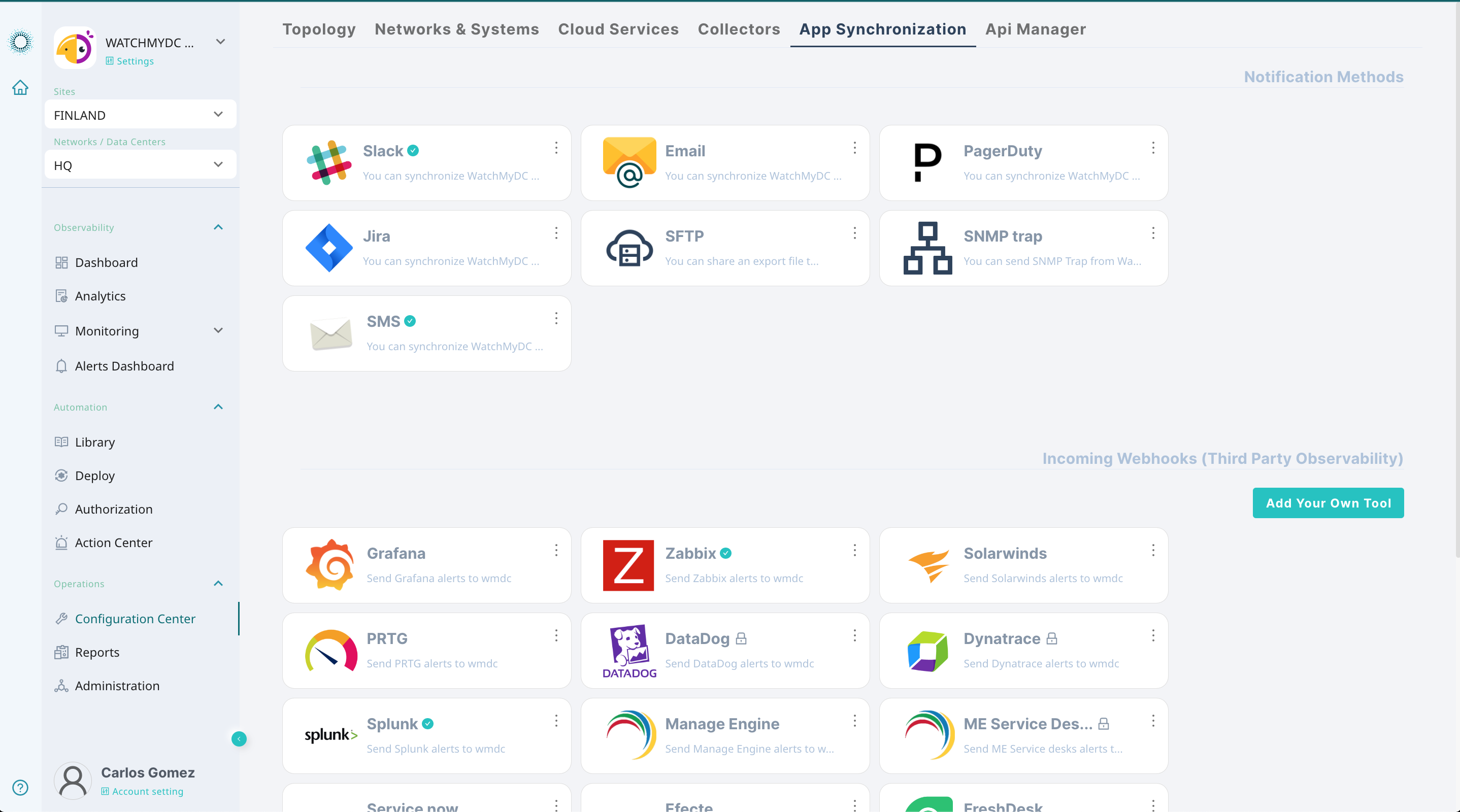Click the Grafana webhook icon
1460x812 pixels.
(330, 565)
